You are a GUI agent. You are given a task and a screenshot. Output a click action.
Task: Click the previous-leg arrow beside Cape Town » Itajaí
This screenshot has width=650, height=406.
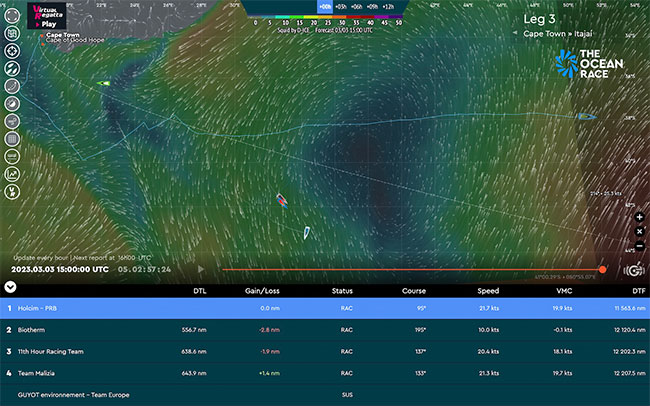[x=515, y=33]
